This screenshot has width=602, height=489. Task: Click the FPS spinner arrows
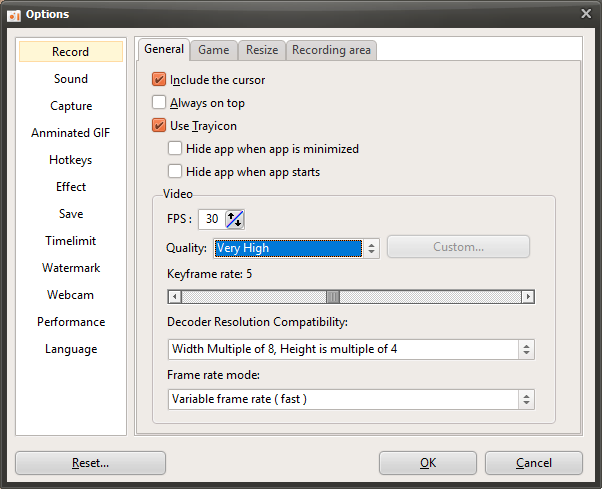[235, 219]
